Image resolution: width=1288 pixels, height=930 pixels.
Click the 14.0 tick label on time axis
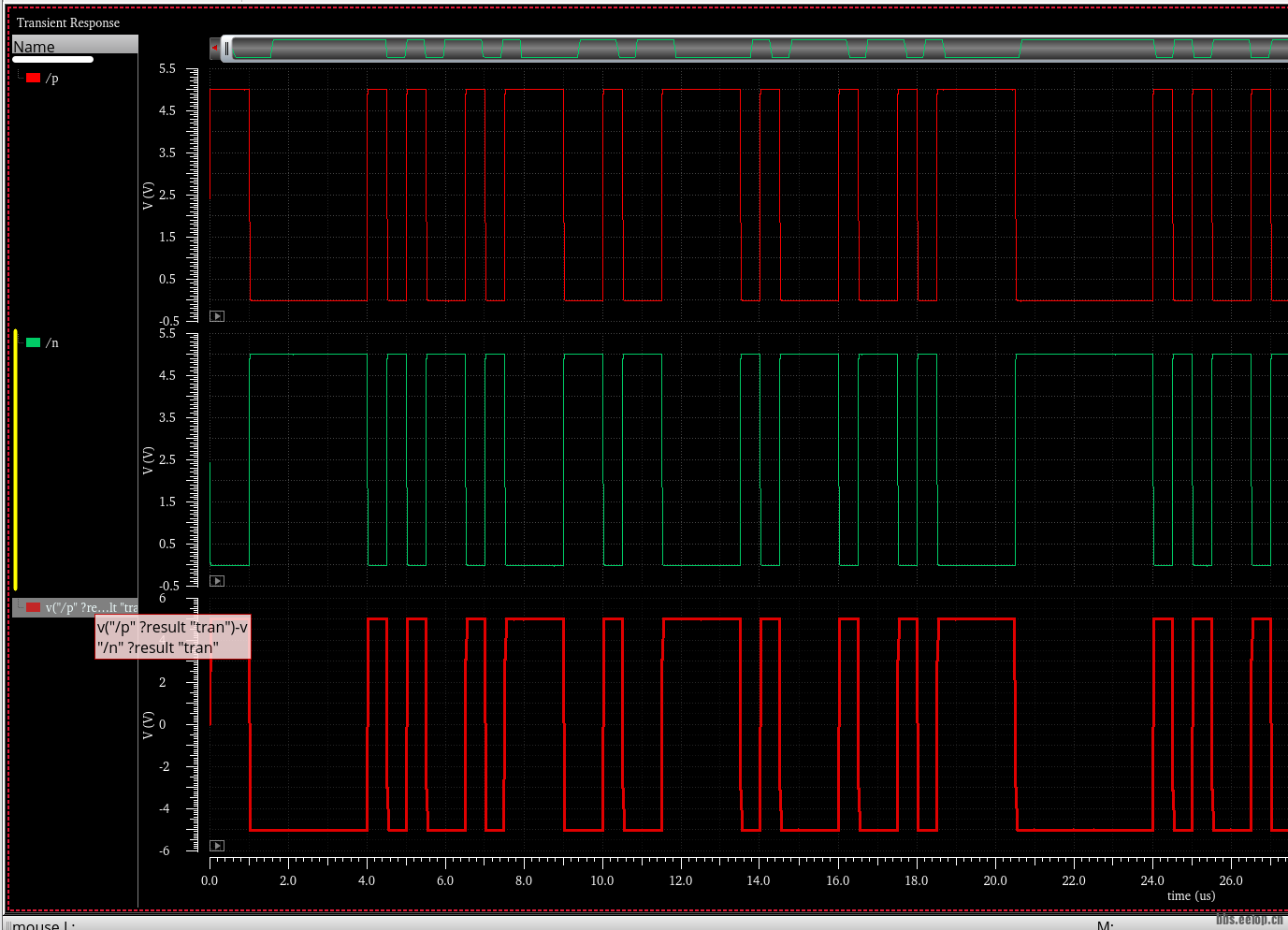[x=759, y=880]
